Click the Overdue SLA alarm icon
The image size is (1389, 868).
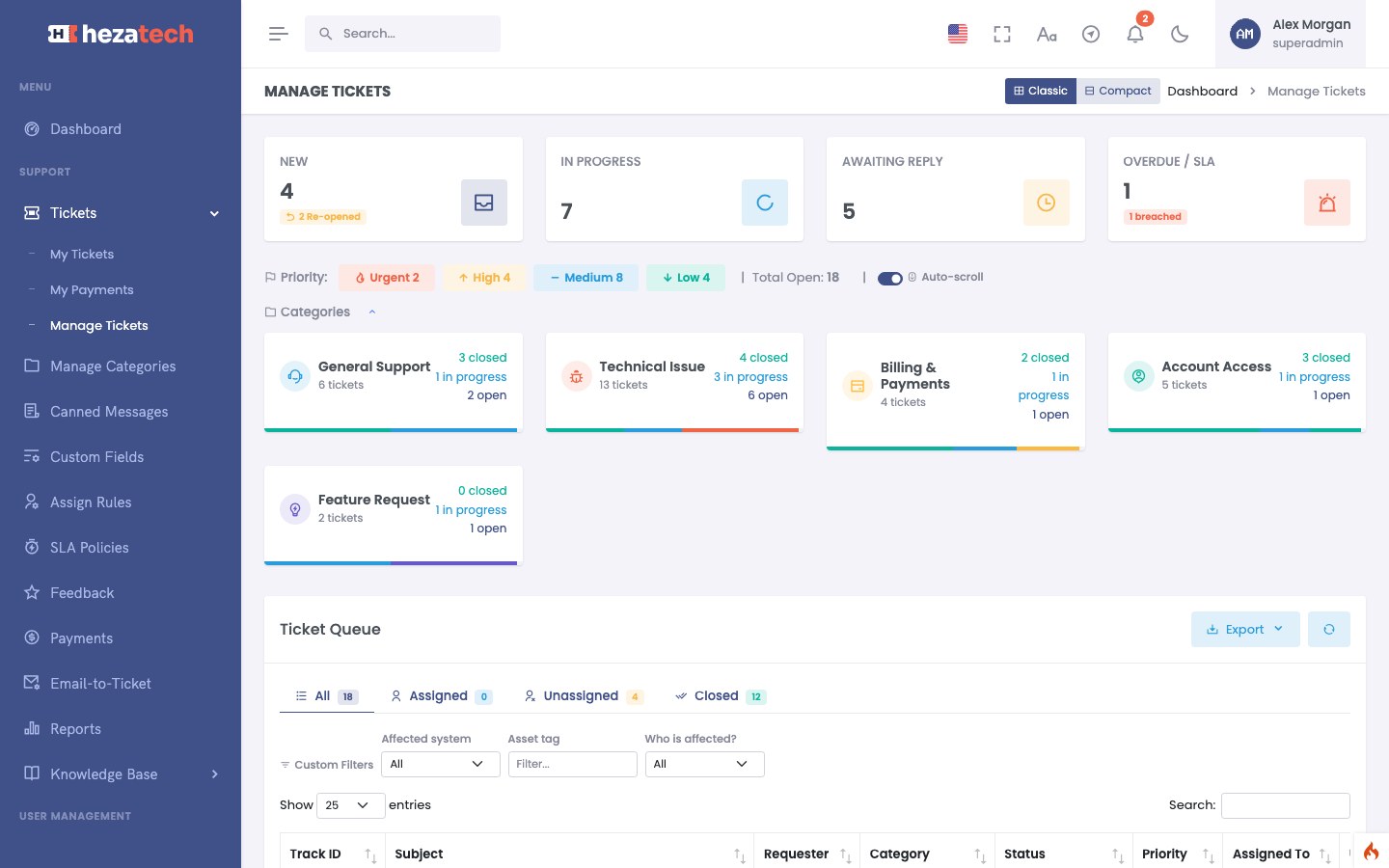point(1327,203)
